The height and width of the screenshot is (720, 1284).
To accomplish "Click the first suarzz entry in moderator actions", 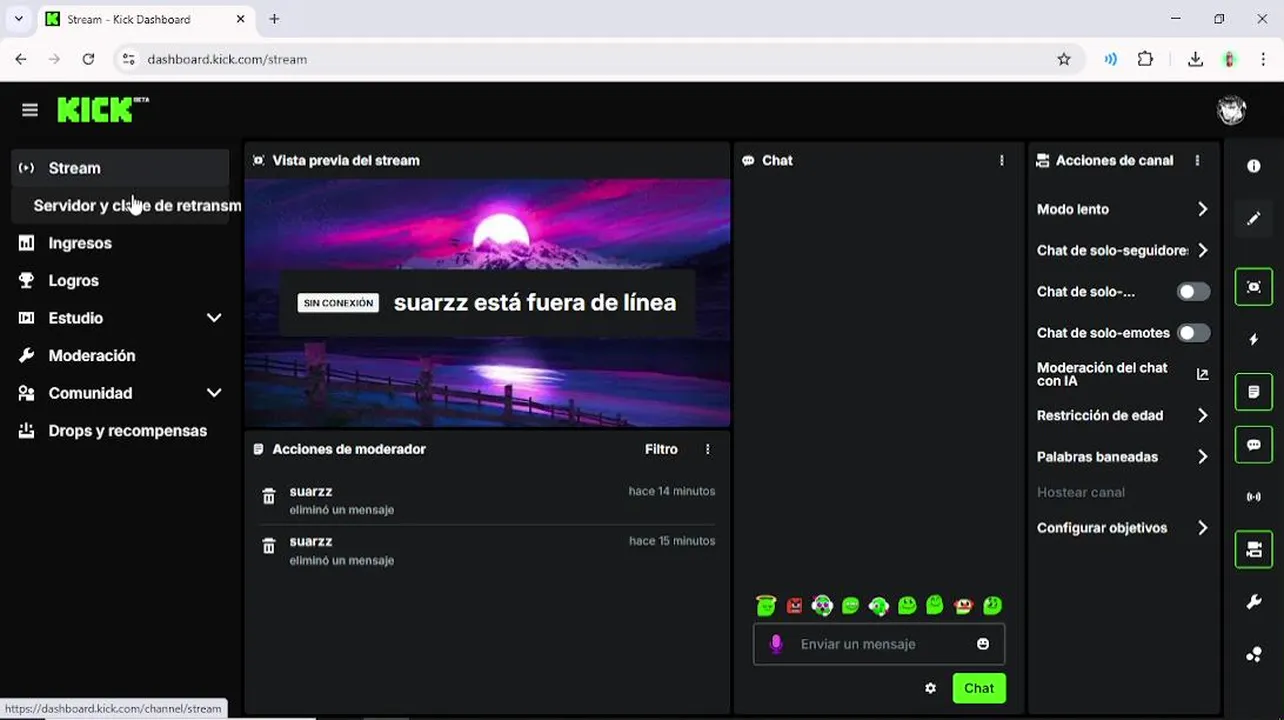I will pos(488,500).
